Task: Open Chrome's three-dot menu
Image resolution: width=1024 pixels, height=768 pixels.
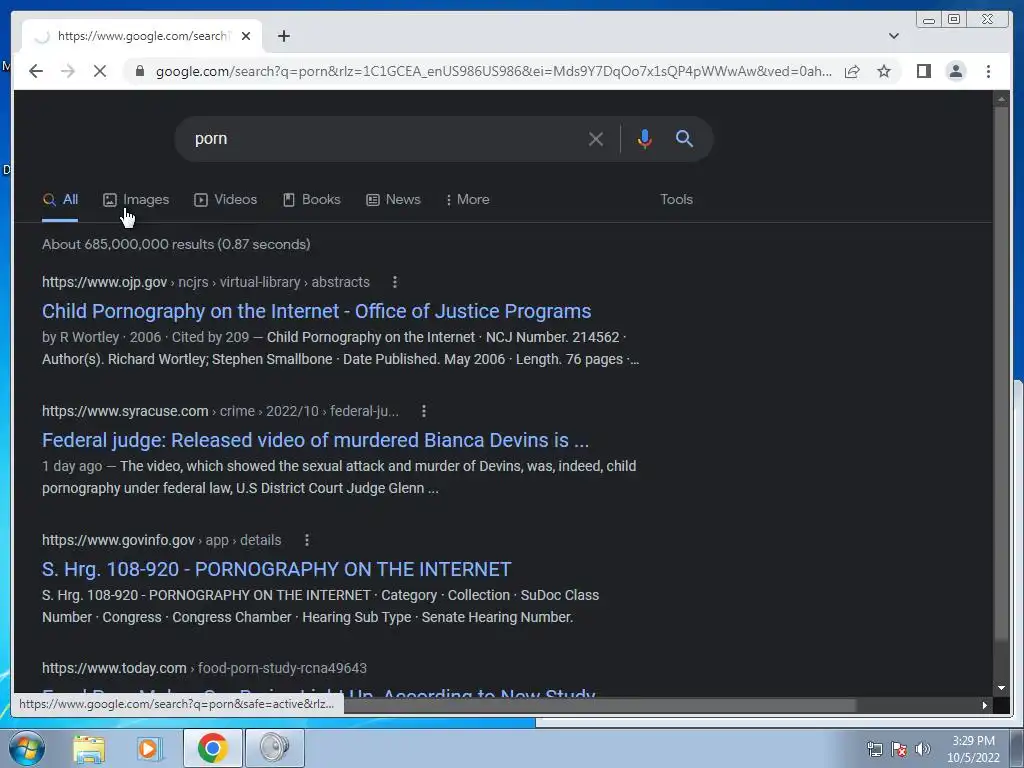Action: (x=988, y=71)
